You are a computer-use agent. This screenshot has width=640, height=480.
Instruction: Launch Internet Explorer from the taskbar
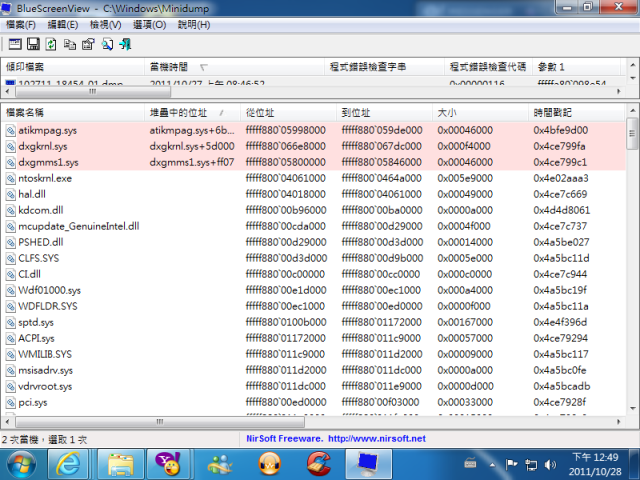[68, 464]
